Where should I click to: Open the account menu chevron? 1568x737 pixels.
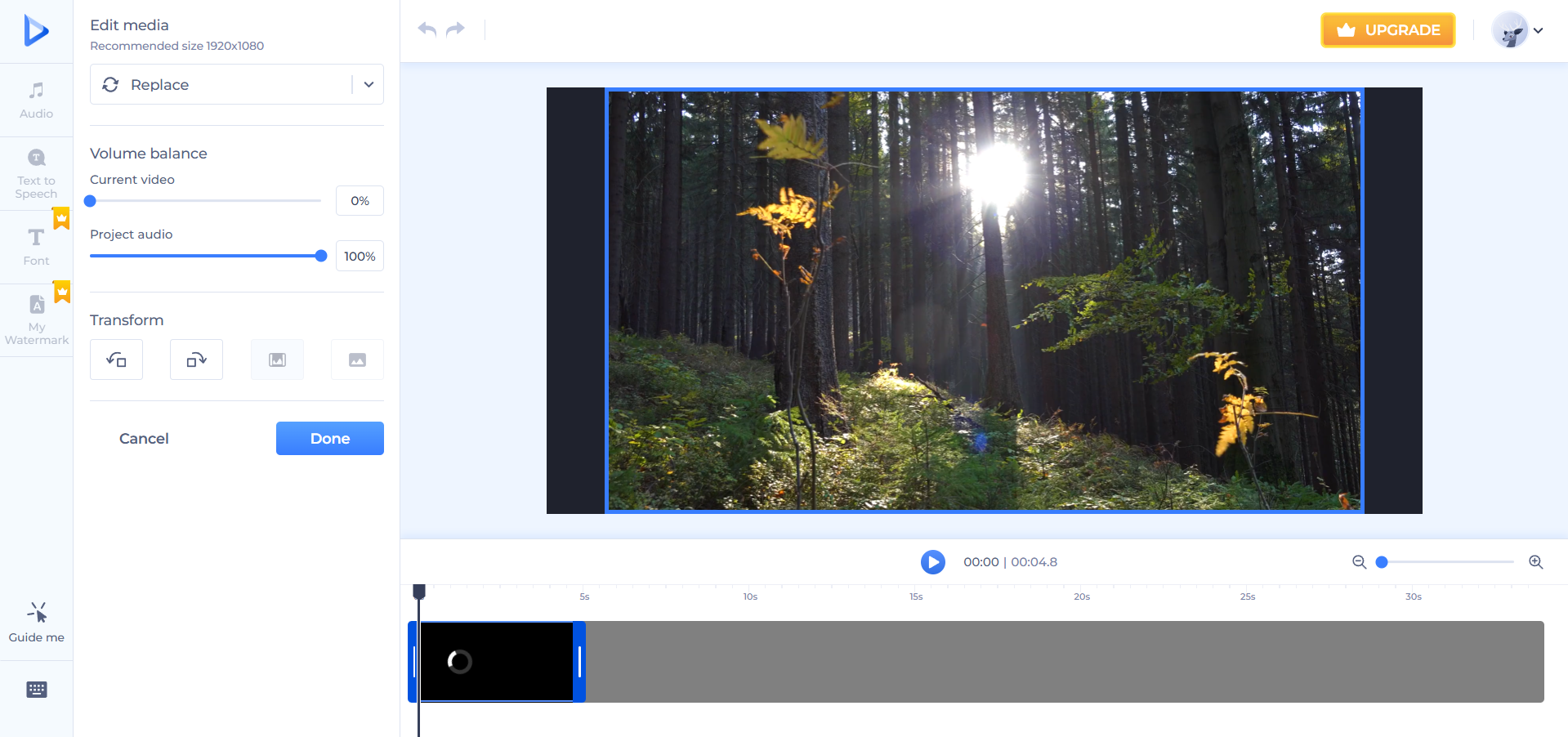1541,29
